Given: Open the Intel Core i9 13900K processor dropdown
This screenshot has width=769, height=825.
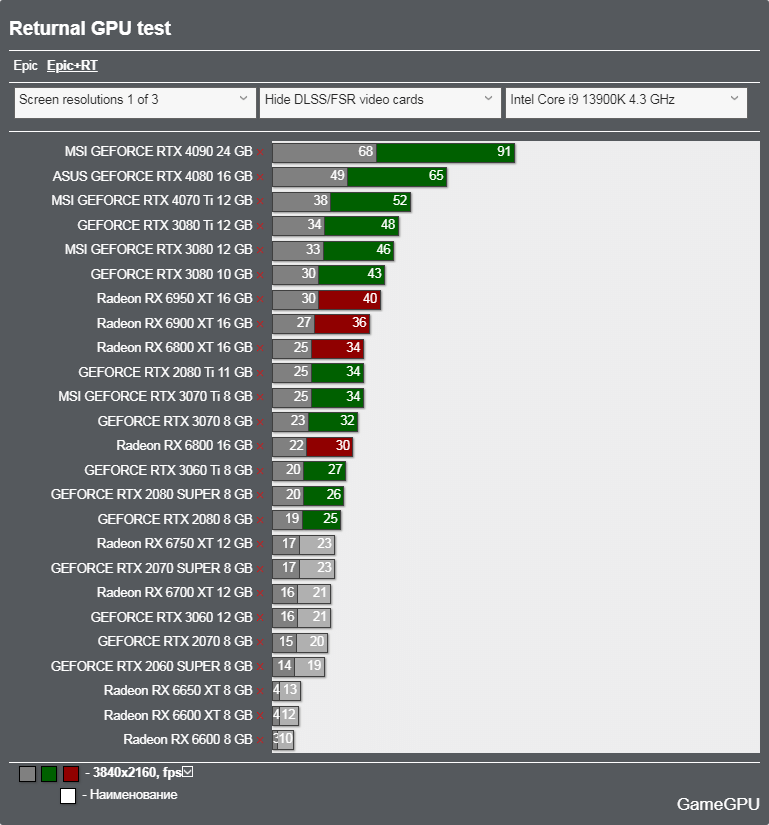Looking at the screenshot, I should coord(626,103).
